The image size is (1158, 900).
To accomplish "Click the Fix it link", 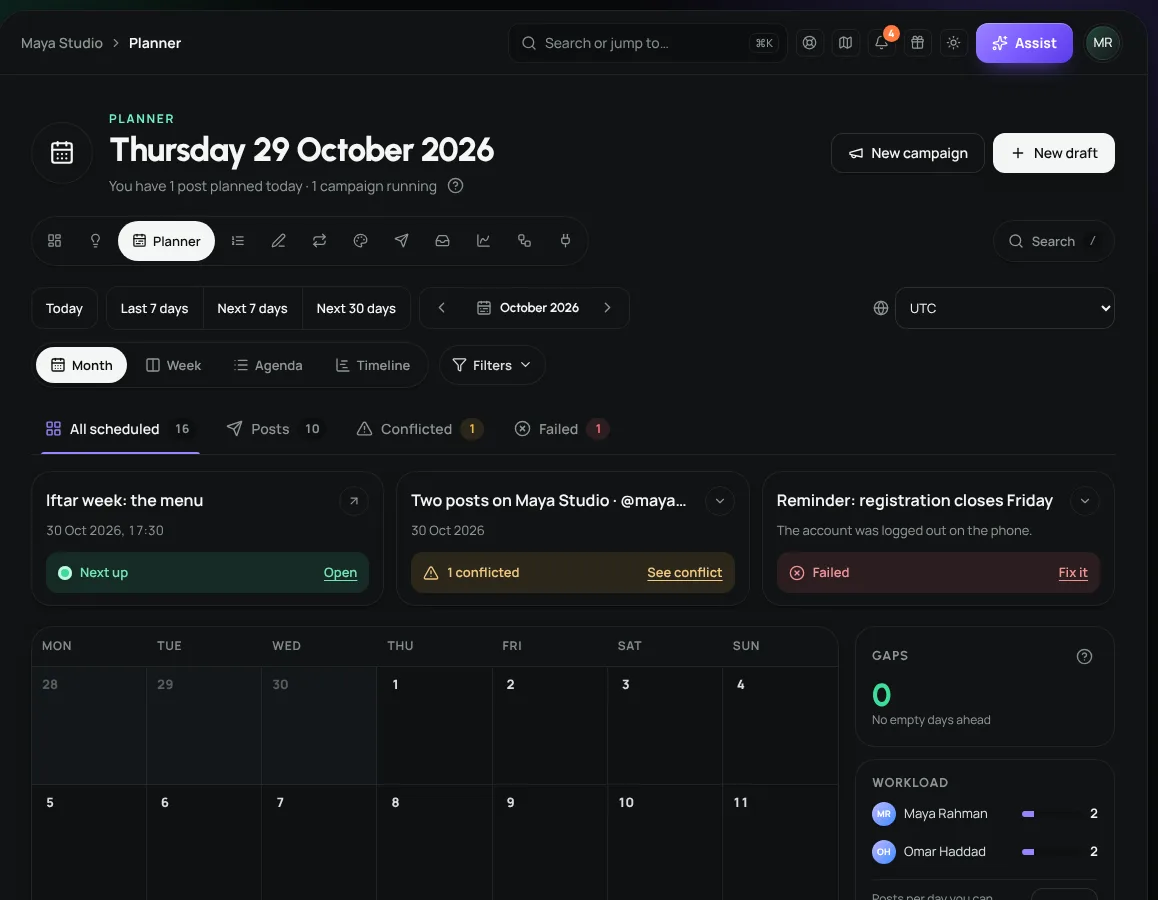I will click(1072, 573).
